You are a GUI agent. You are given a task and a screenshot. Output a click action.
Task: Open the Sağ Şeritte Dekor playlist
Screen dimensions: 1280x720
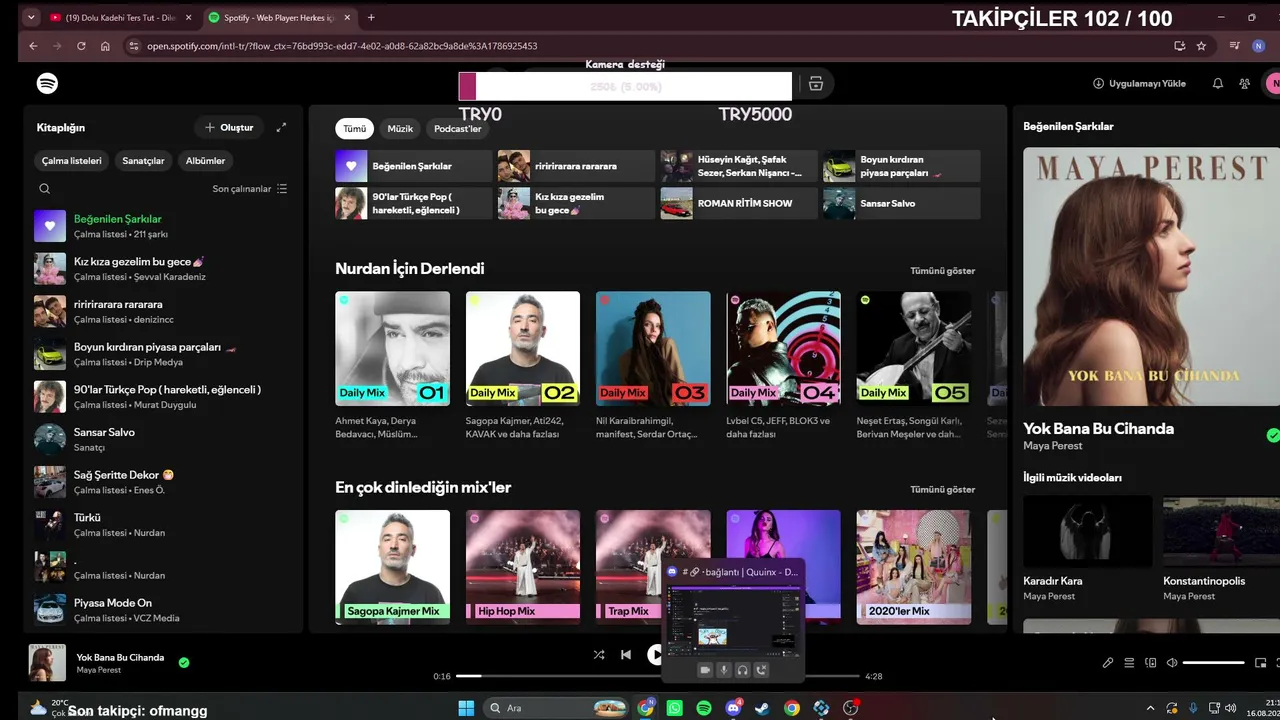pos(163,482)
